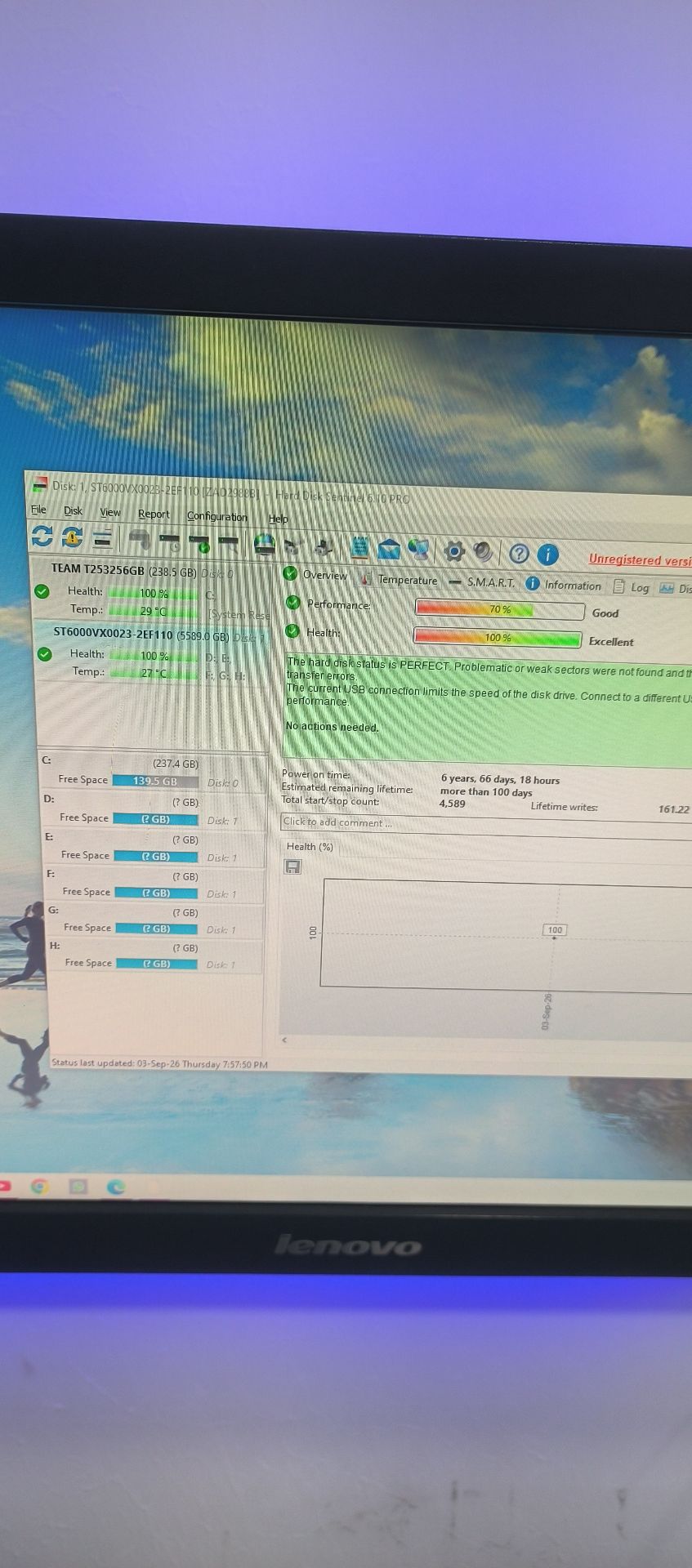
Task: Switch to the Temperature tab
Action: (400, 580)
